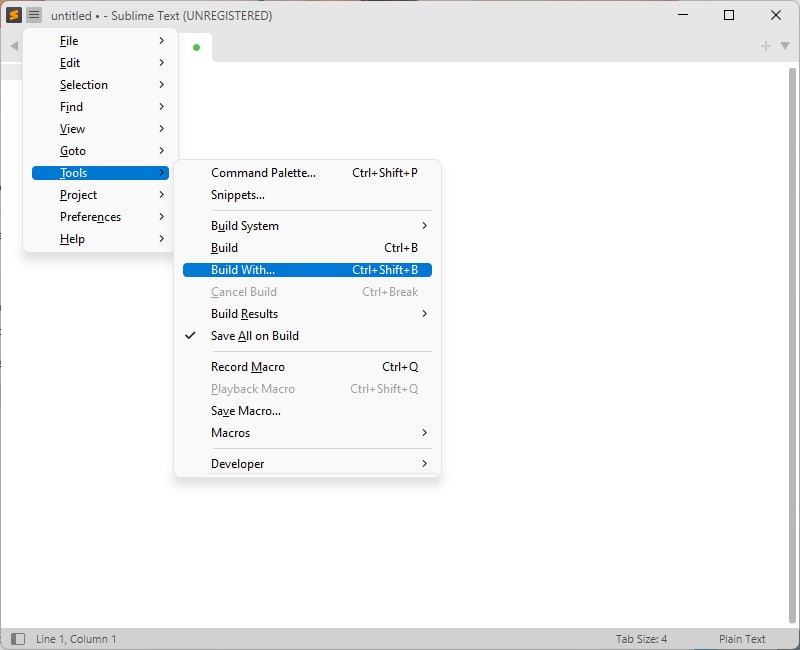Expand the Build System submenu
This screenshot has height=650, width=800.
(307, 226)
